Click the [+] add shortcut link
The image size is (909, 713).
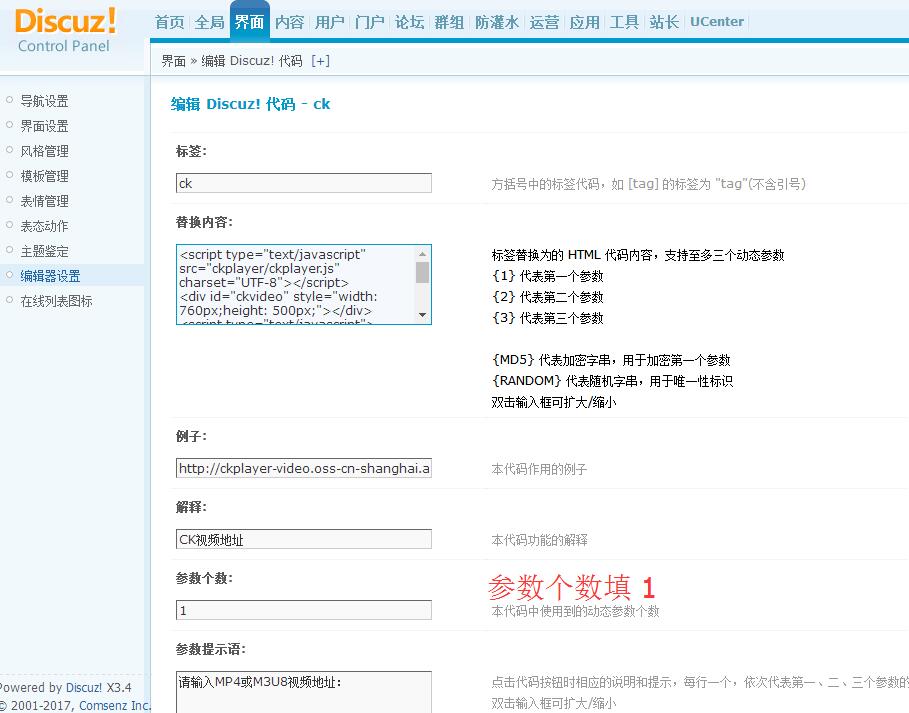[320, 61]
